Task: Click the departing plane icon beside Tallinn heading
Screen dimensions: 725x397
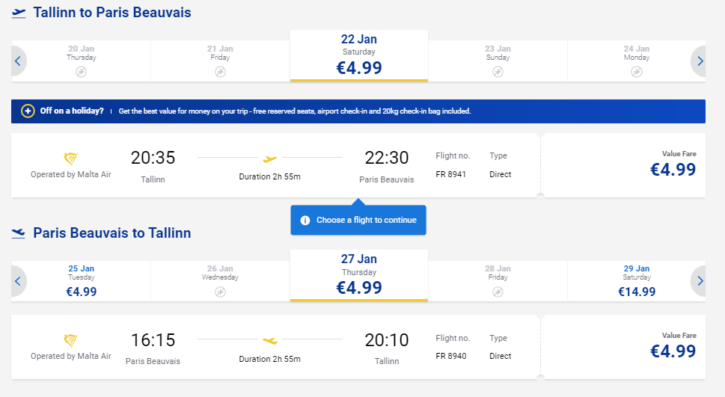Action: (x=19, y=13)
